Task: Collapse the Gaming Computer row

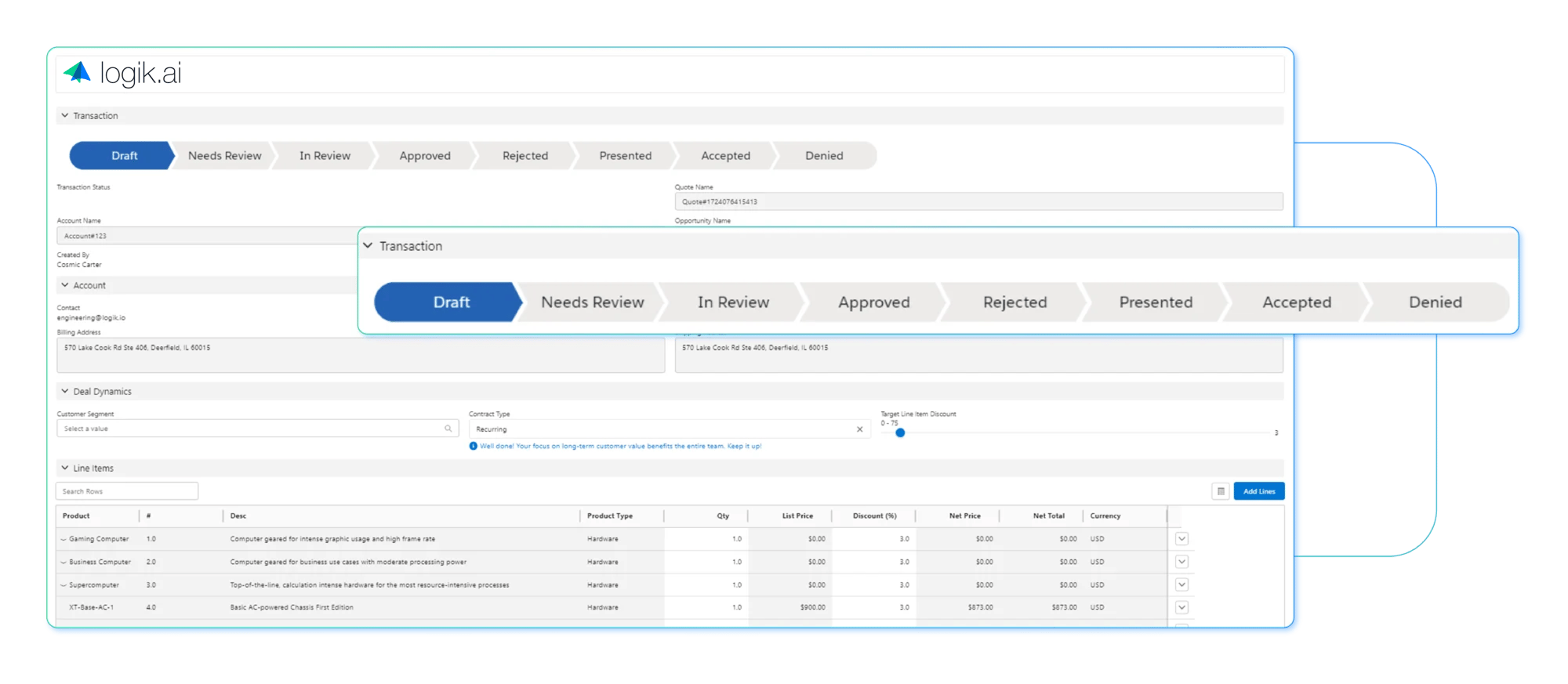Action: [64, 539]
